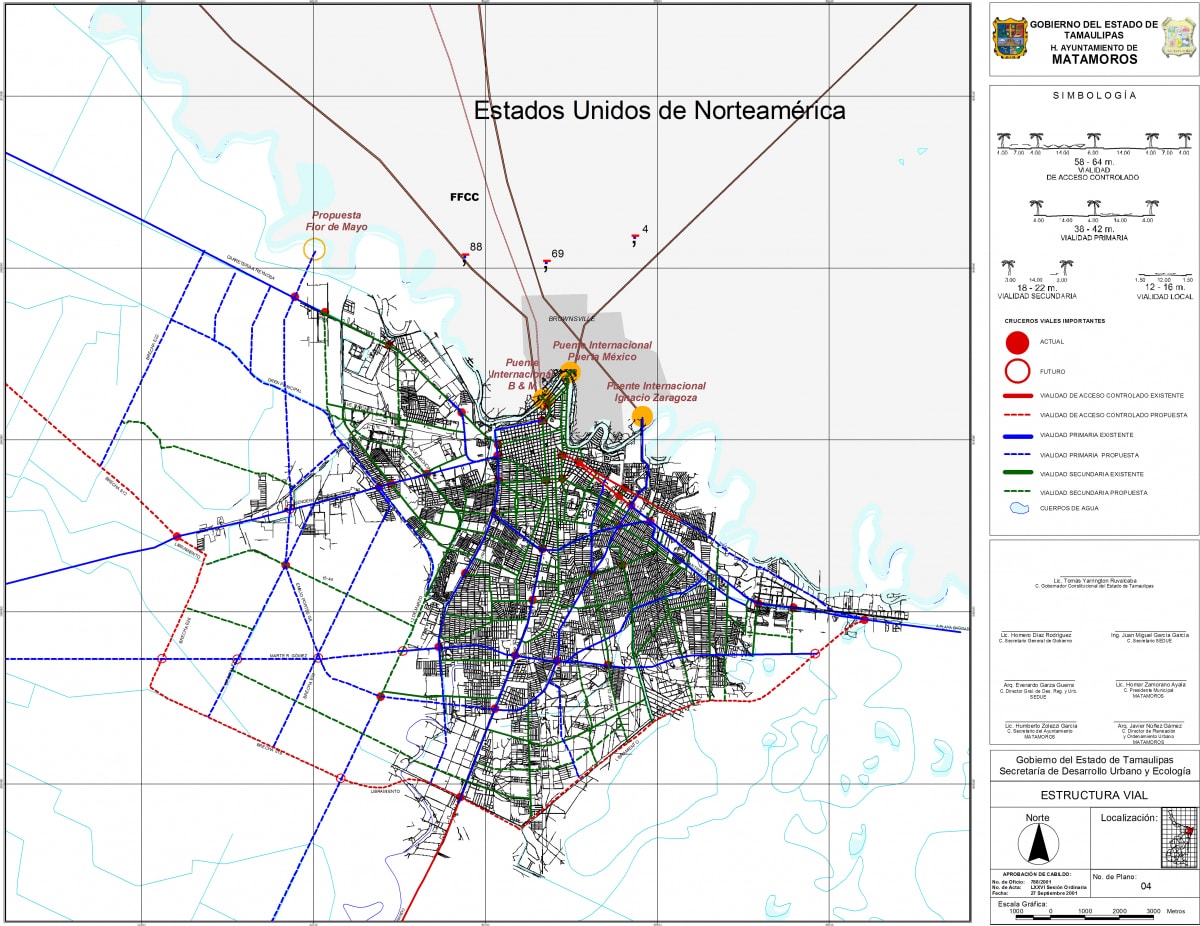Click the orange Puerta México bridge marker

point(570,372)
